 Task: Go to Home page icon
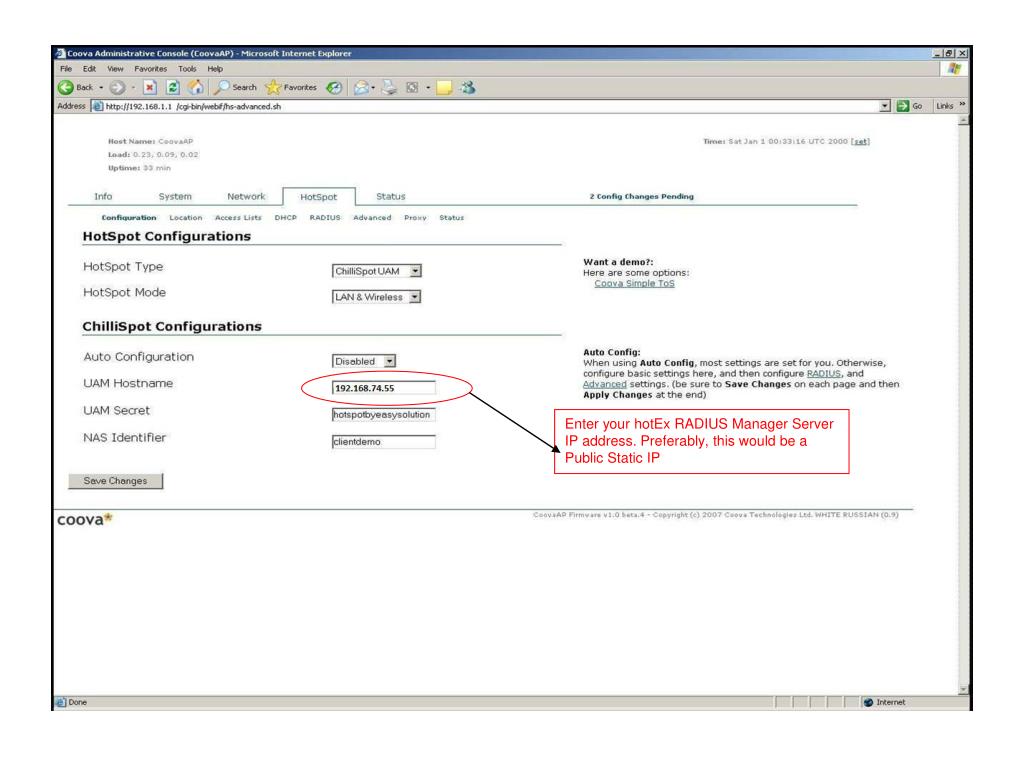tap(195, 87)
